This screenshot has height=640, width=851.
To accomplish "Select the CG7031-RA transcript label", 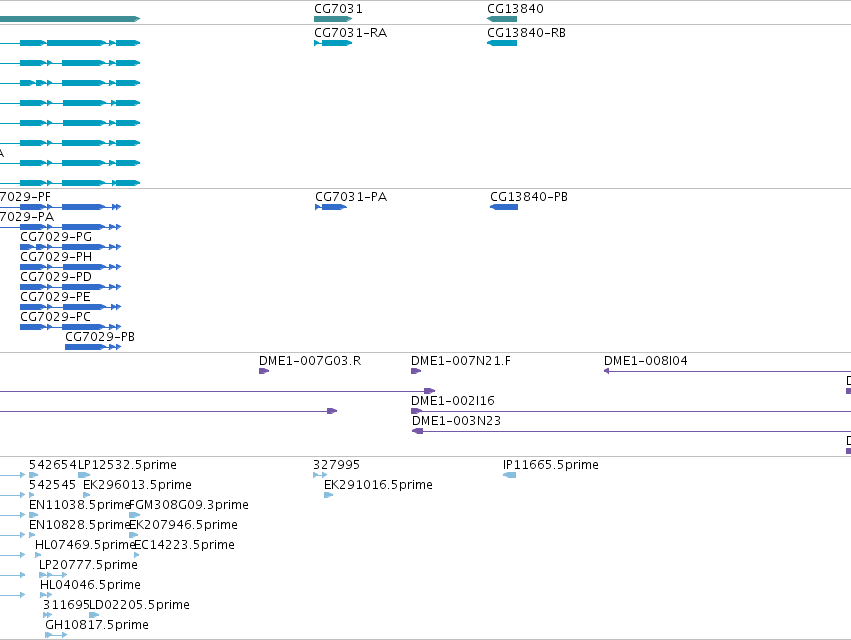I will tap(351, 33).
